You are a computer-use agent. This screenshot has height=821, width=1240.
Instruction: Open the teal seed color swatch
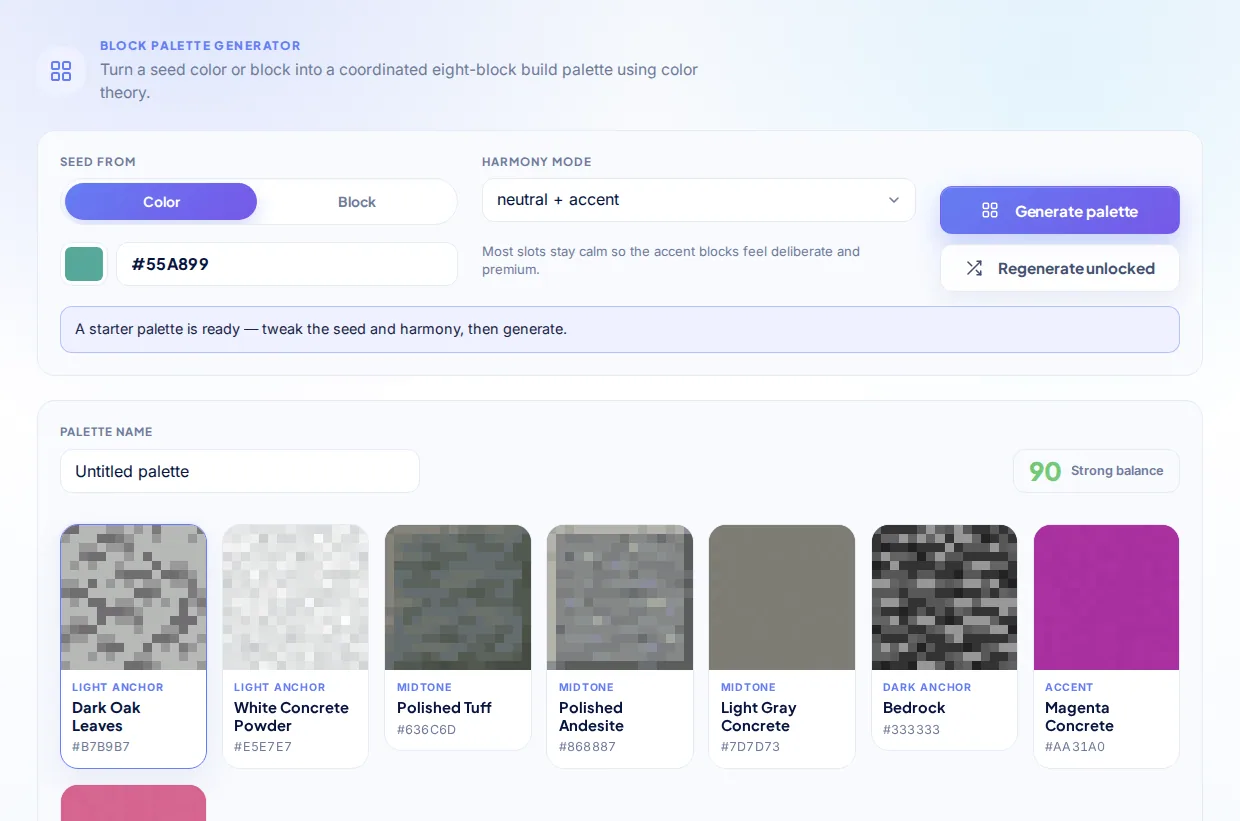(x=84, y=264)
